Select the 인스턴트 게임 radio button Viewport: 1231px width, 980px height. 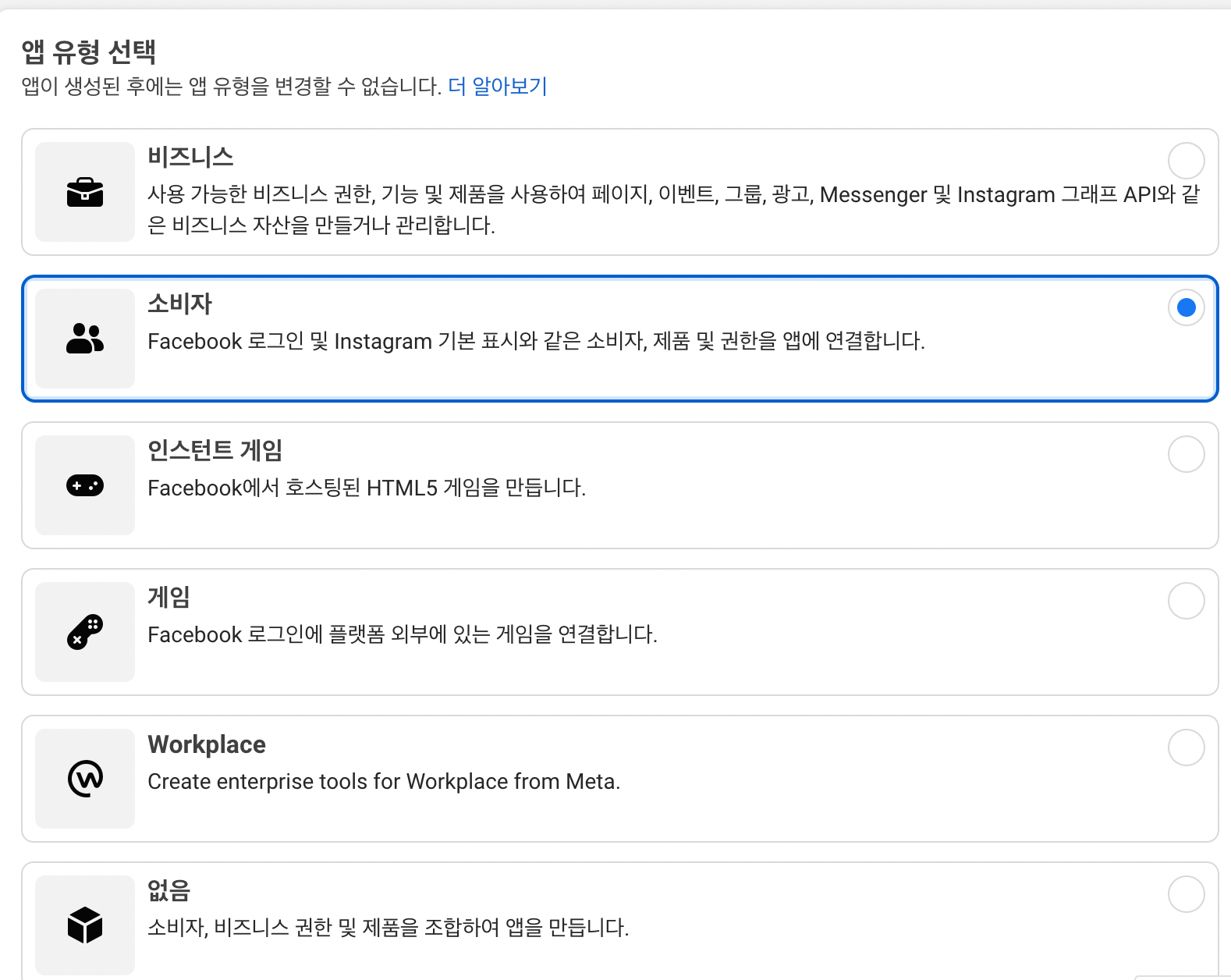[1186, 454]
